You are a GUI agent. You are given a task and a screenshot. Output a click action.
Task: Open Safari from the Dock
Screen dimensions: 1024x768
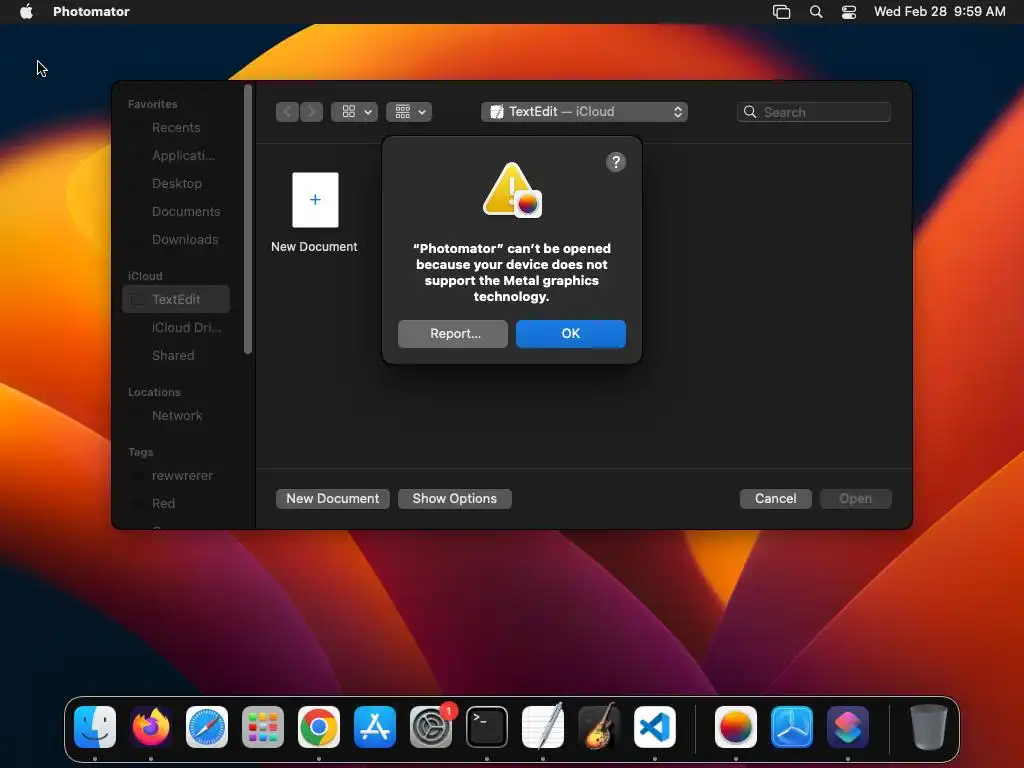(x=207, y=727)
